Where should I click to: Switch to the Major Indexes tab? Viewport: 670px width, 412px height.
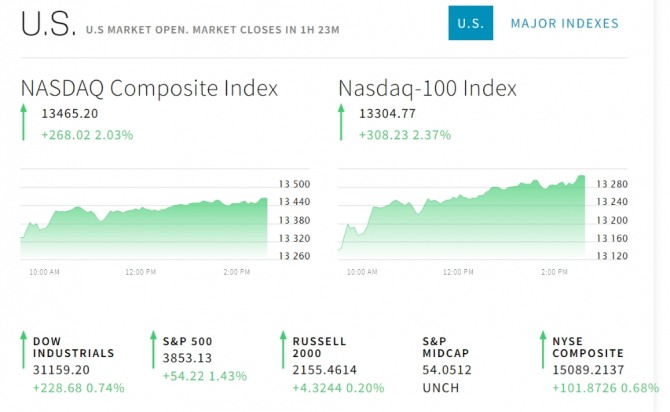(564, 24)
